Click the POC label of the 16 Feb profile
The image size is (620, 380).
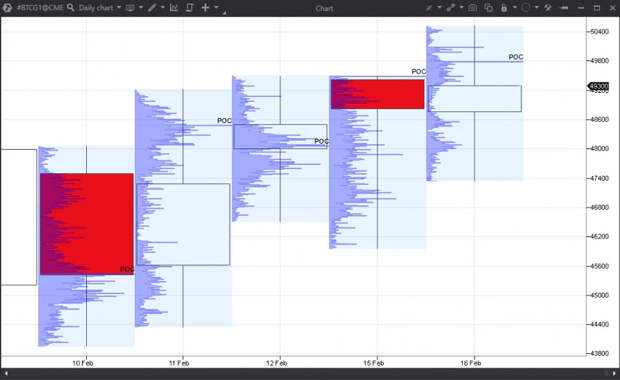click(x=516, y=57)
